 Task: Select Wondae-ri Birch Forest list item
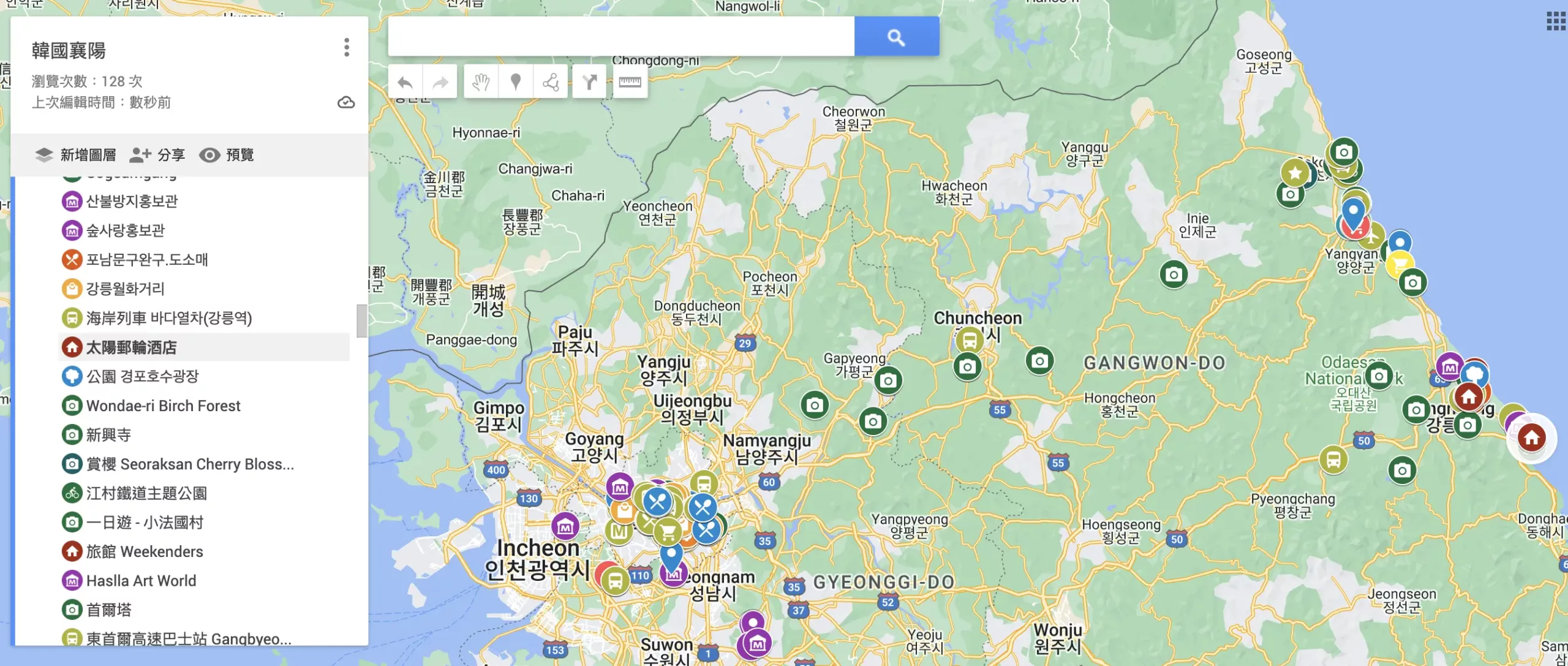coord(163,406)
